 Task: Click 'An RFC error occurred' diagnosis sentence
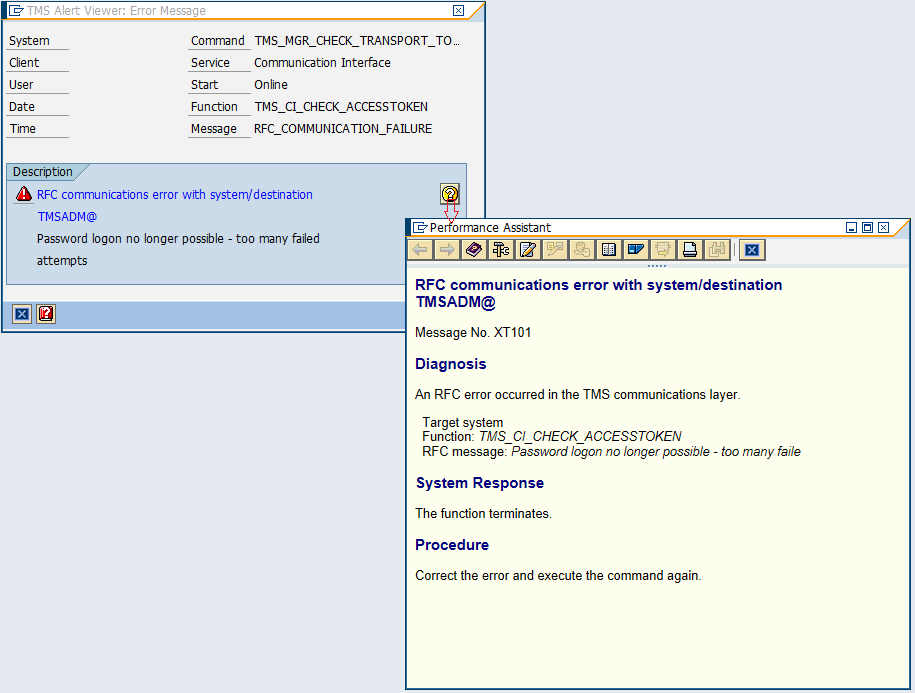pos(578,394)
